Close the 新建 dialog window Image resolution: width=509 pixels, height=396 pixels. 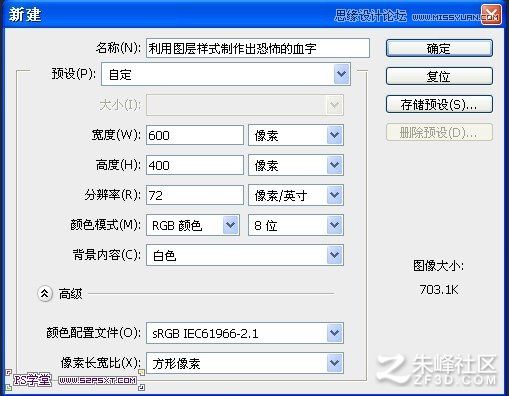click(491, 15)
